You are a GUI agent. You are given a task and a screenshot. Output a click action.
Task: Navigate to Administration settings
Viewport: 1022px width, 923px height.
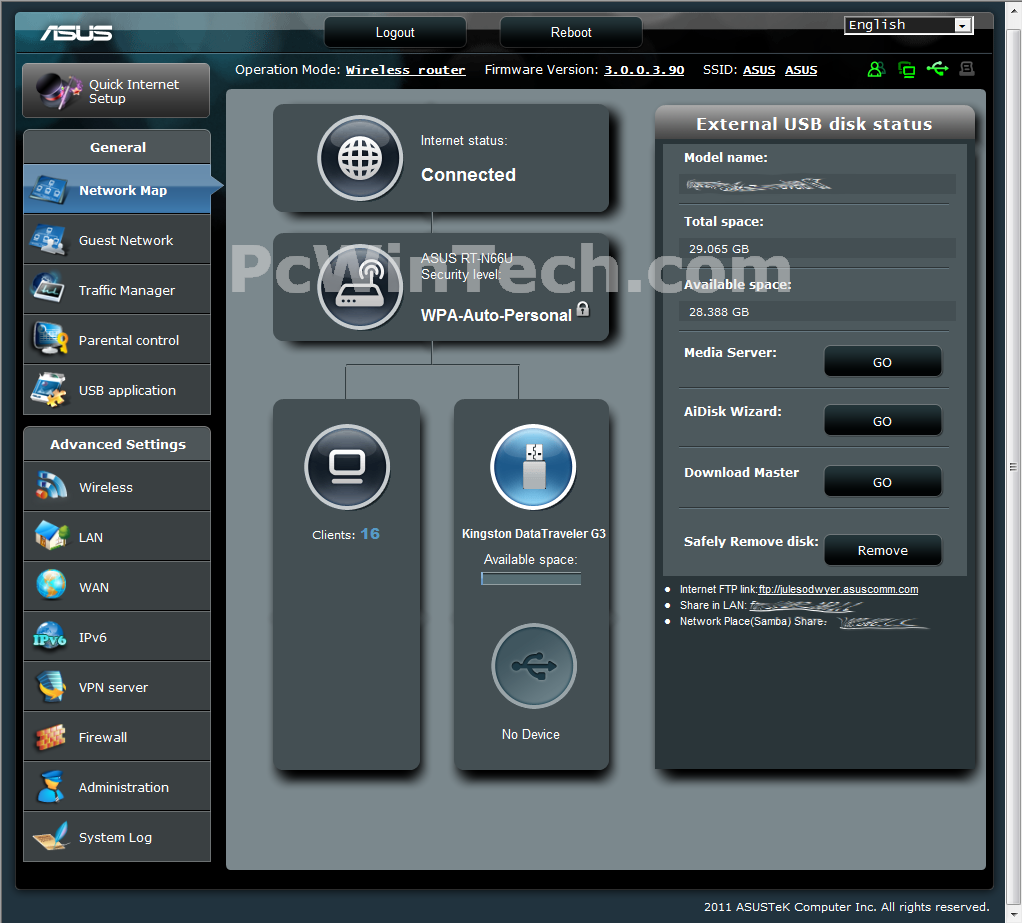point(117,787)
